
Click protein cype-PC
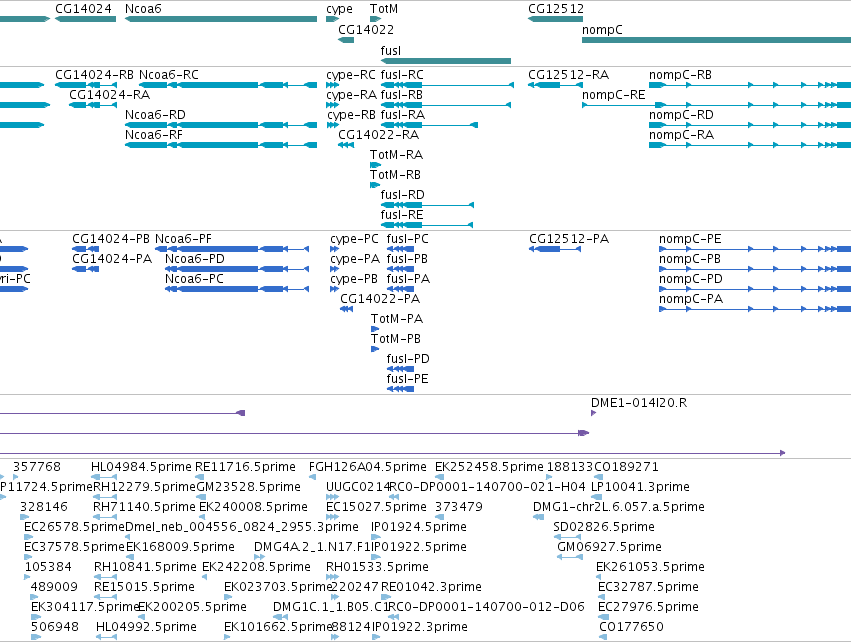[x=334, y=249]
